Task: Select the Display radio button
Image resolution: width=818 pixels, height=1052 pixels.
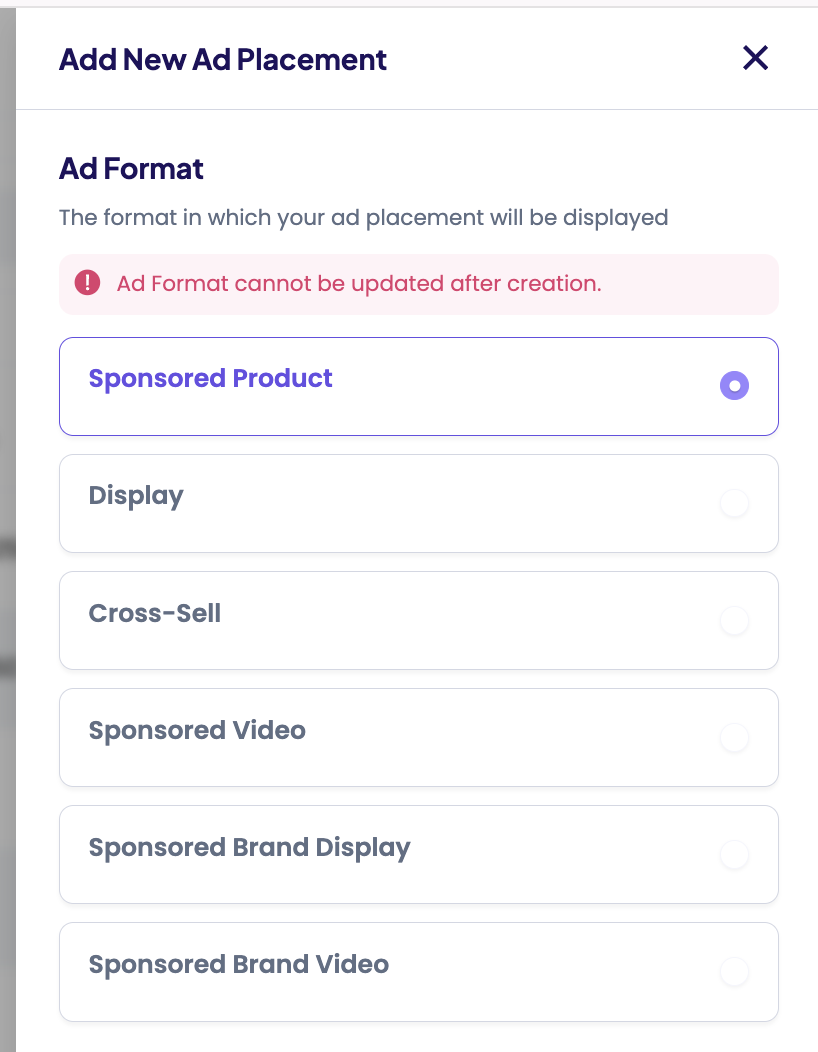Action: [734, 503]
